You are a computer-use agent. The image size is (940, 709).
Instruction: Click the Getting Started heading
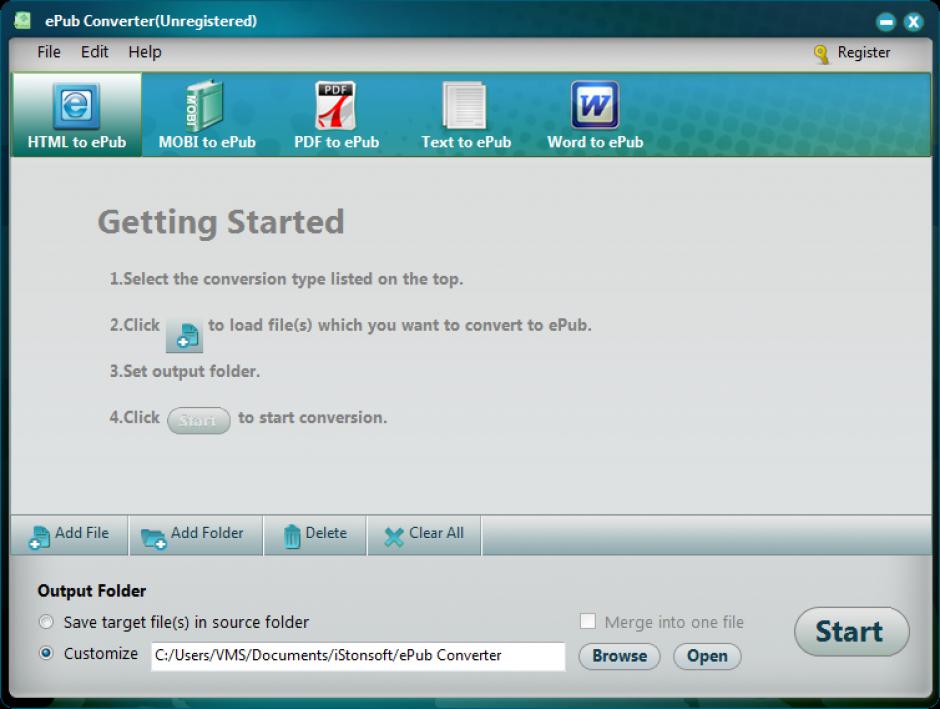(221, 223)
